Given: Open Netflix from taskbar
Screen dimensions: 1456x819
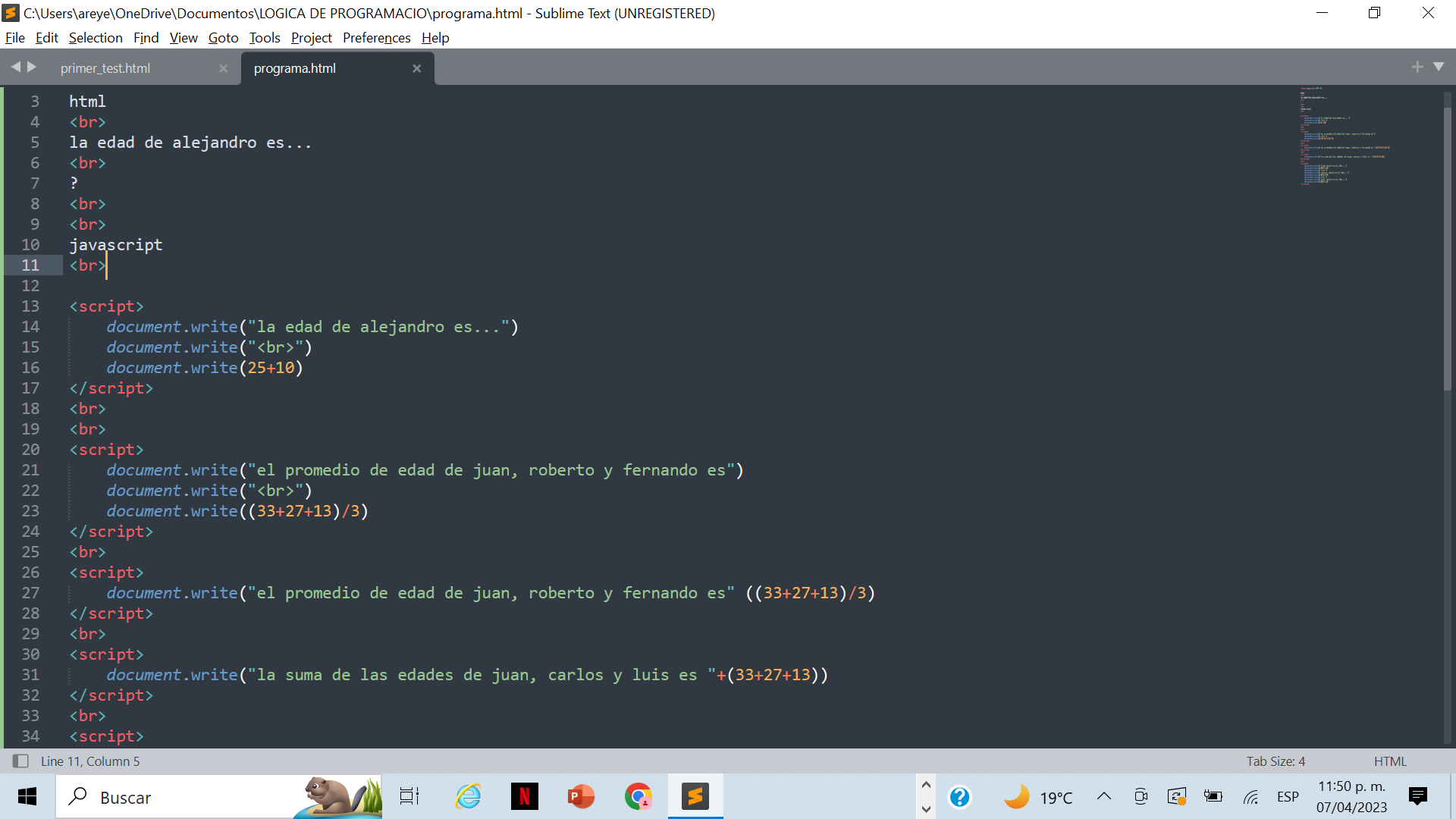Looking at the screenshot, I should (x=524, y=796).
